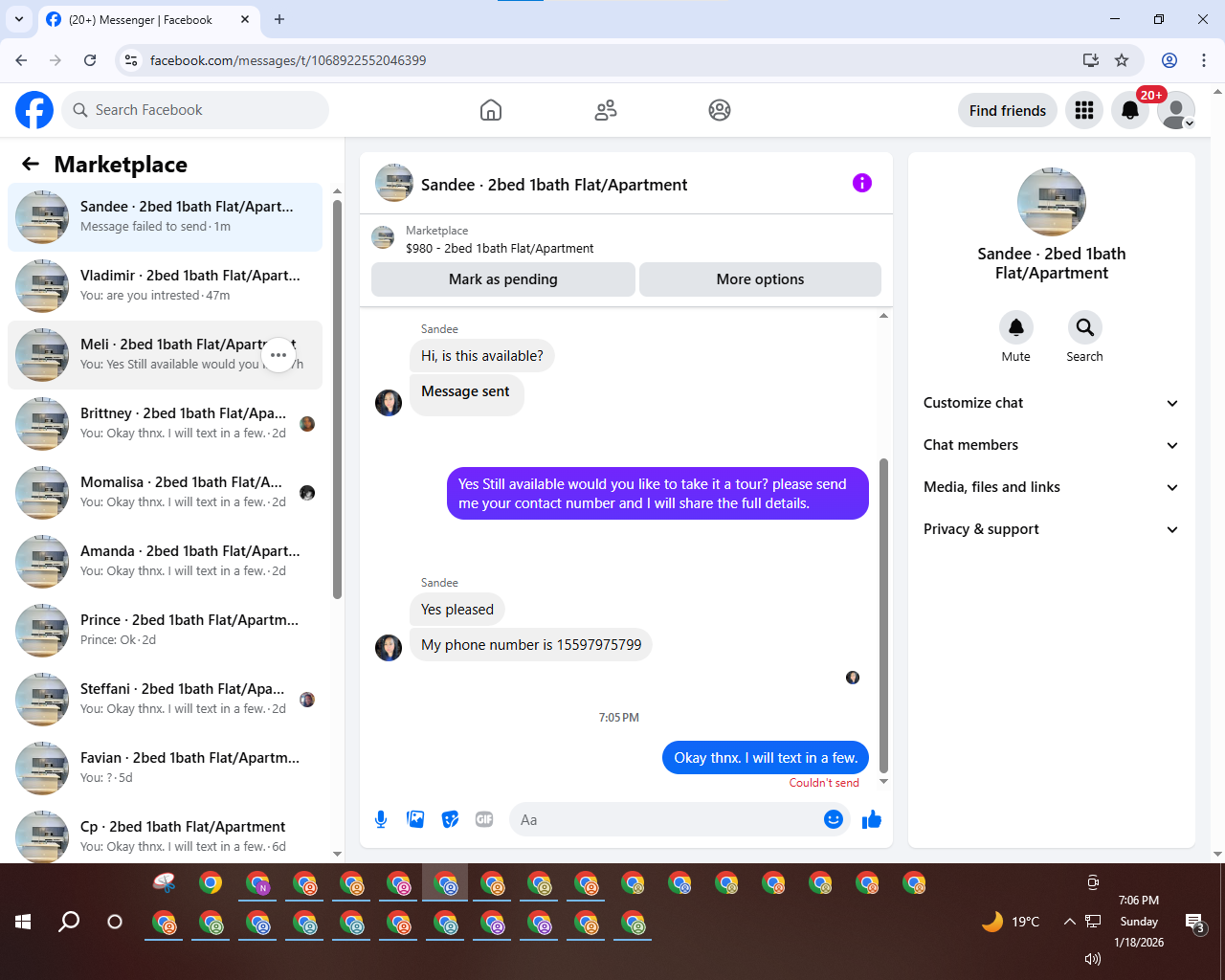This screenshot has width=1225, height=980.
Task: Select the message 'My phone number is 15597975799'
Action: click(531, 645)
